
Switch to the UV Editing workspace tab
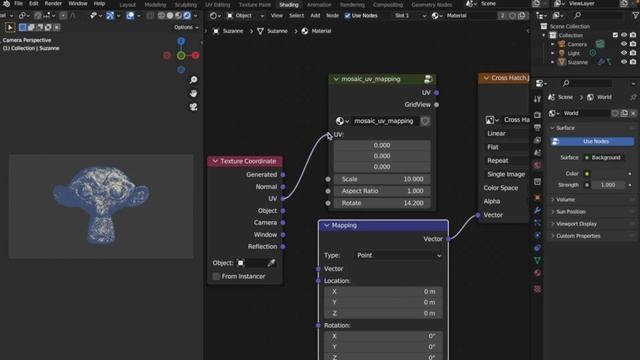[x=217, y=5]
